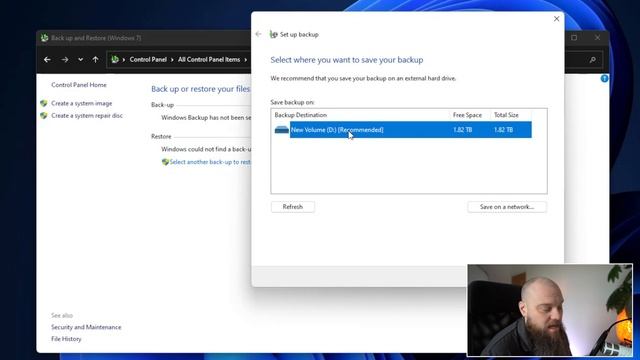Open Create a system image link

point(82,103)
